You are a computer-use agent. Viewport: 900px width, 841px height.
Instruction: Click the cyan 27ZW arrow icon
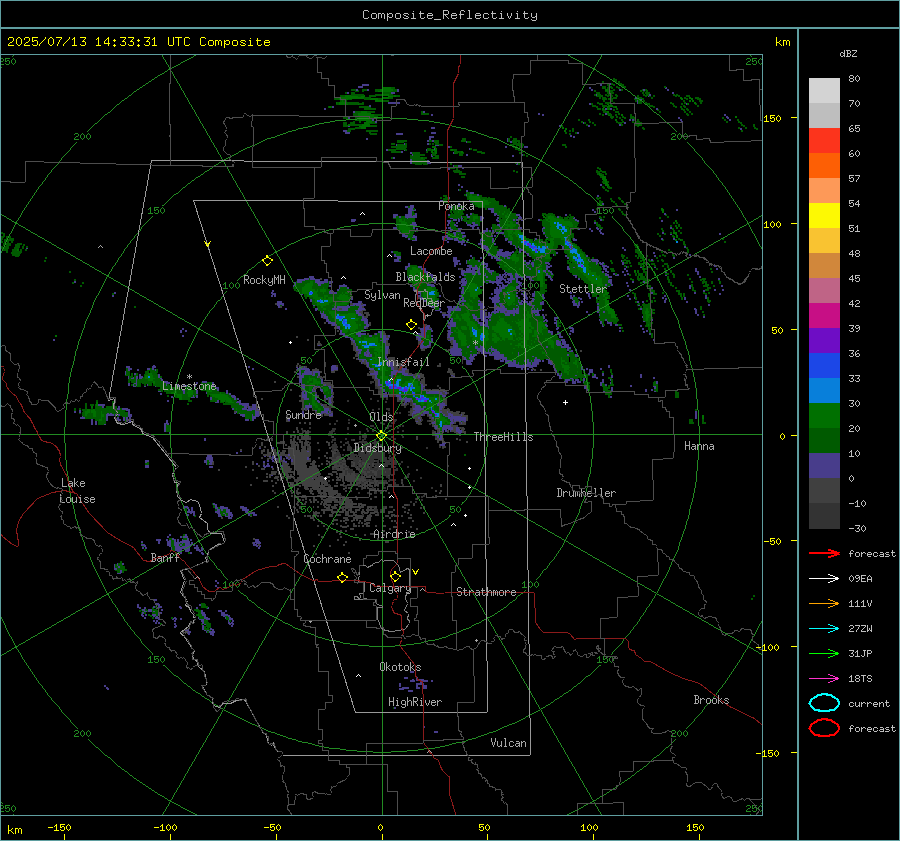[824, 629]
